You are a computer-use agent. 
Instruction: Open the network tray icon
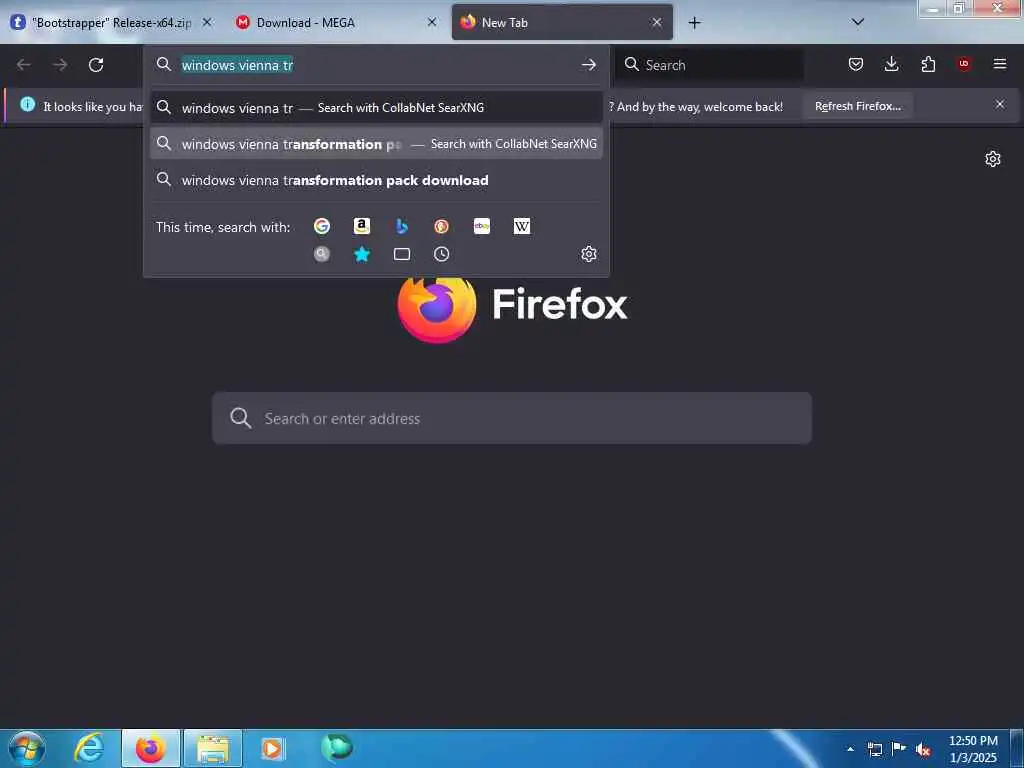[x=875, y=749]
